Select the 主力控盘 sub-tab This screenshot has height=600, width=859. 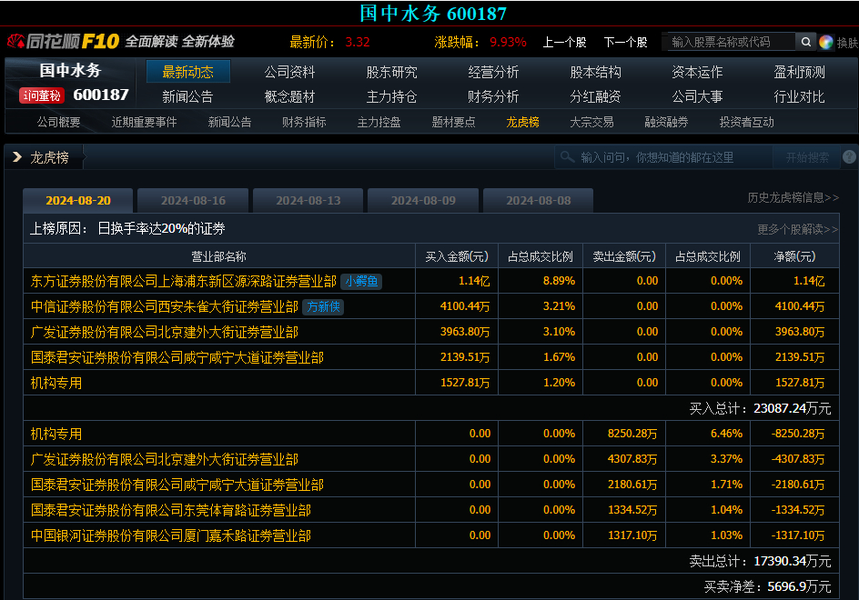coord(379,122)
